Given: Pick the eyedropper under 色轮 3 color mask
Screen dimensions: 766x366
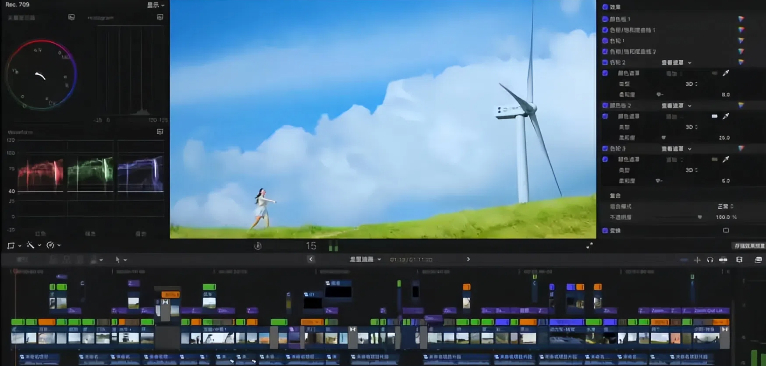Looking at the screenshot, I should click(x=726, y=159).
